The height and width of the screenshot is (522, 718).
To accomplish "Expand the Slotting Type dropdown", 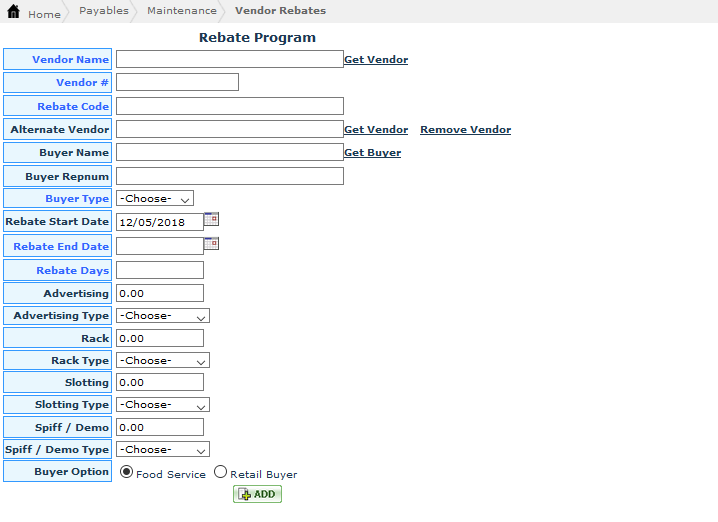I will (163, 405).
